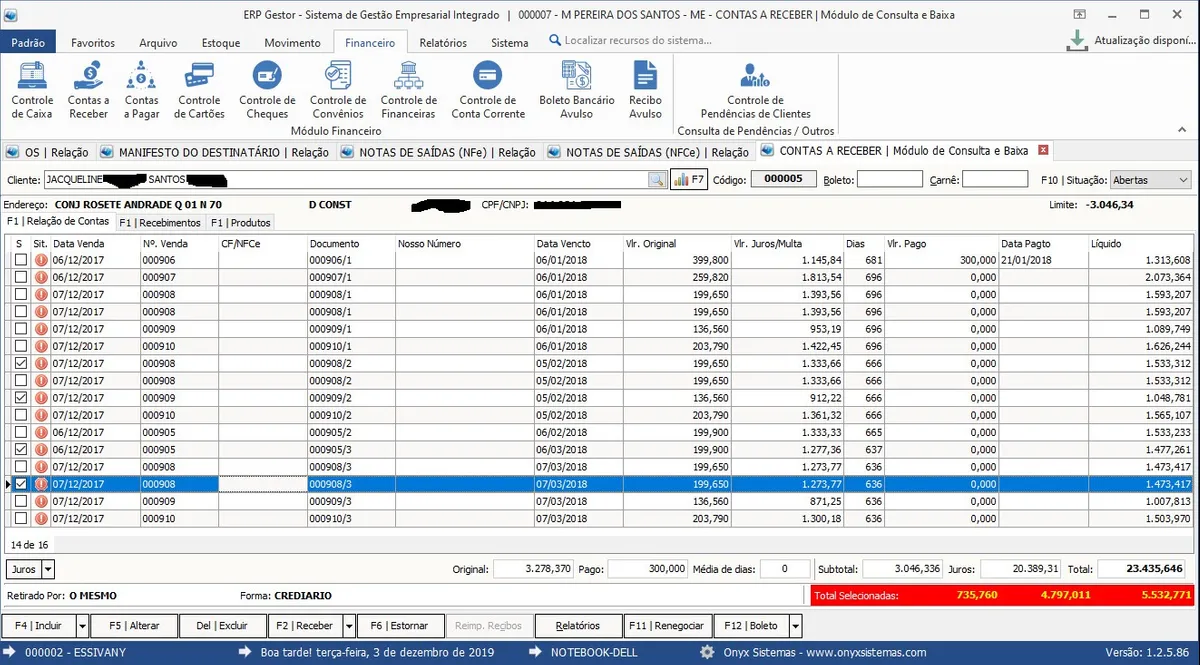Switch to the Relatórios ribbon tab
The width and height of the screenshot is (1200, 665).
pyautogui.click(x=443, y=43)
